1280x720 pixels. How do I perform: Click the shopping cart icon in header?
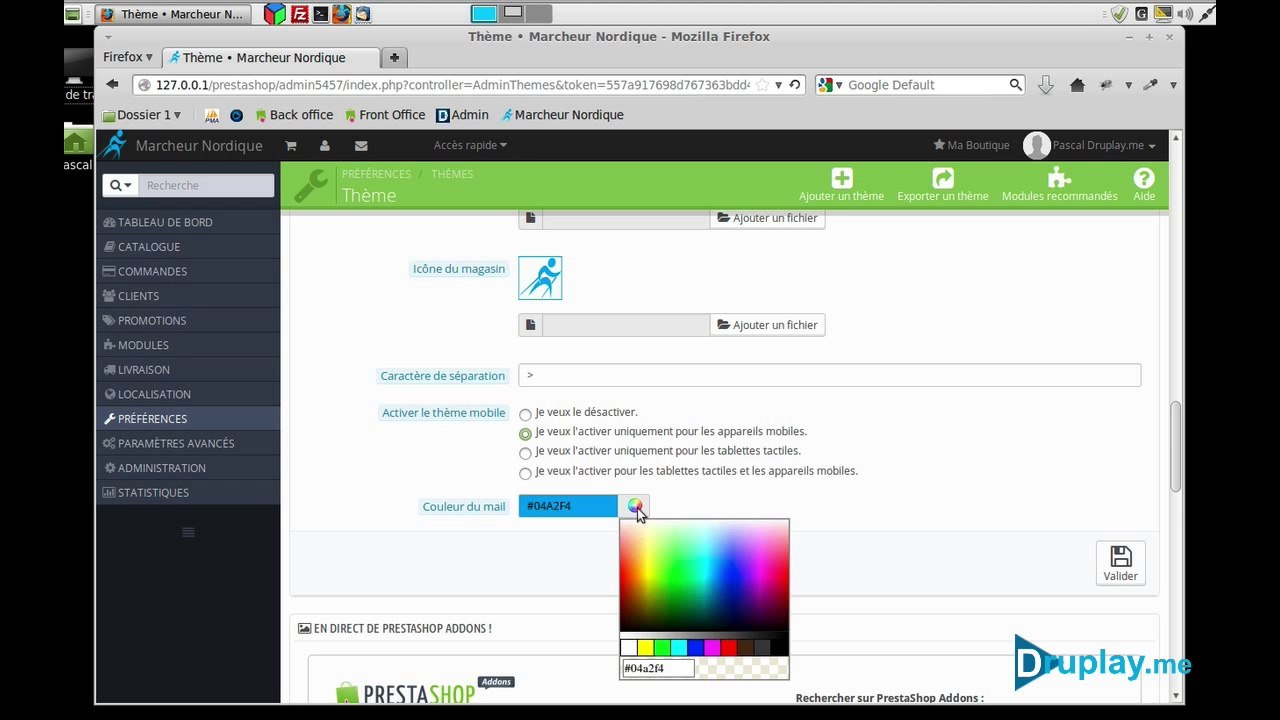(x=290, y=145)
